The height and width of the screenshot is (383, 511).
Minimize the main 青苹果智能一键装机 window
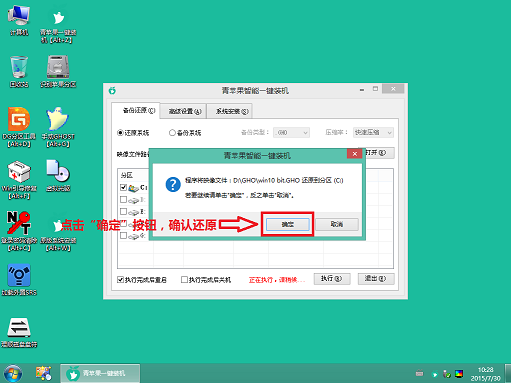coord(362,89)
